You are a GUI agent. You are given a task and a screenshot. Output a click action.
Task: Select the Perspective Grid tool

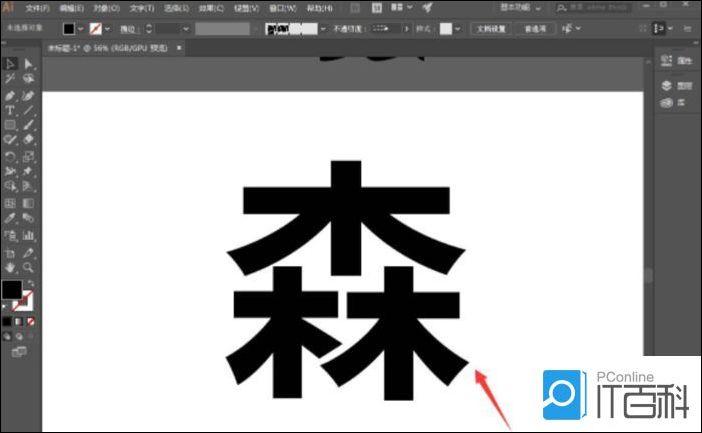(x=28, y=186)
